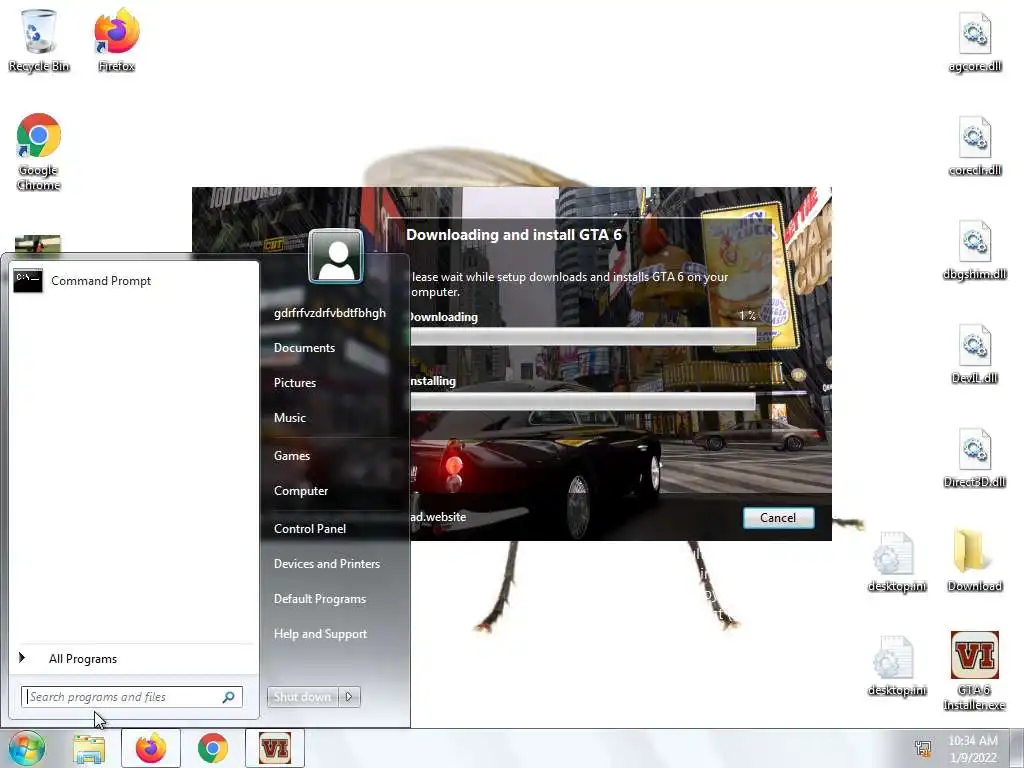The image size is (1024, 768).
Task: Click the Installing progress bar
Action: (583, 401)
